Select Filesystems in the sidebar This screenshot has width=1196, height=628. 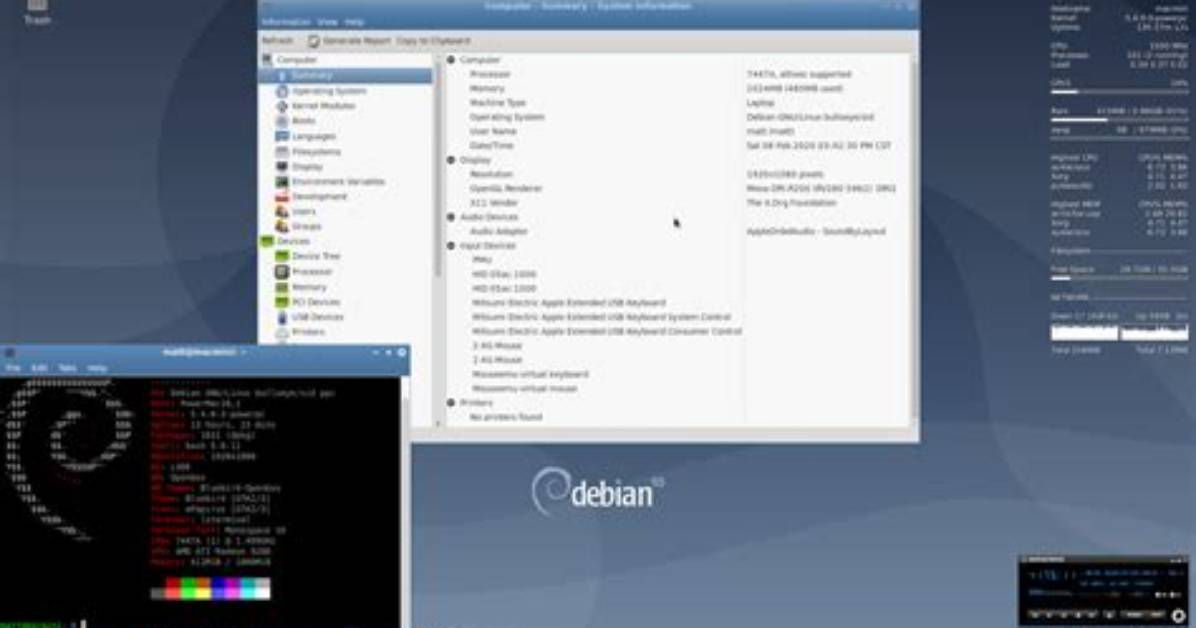[317, 151]
